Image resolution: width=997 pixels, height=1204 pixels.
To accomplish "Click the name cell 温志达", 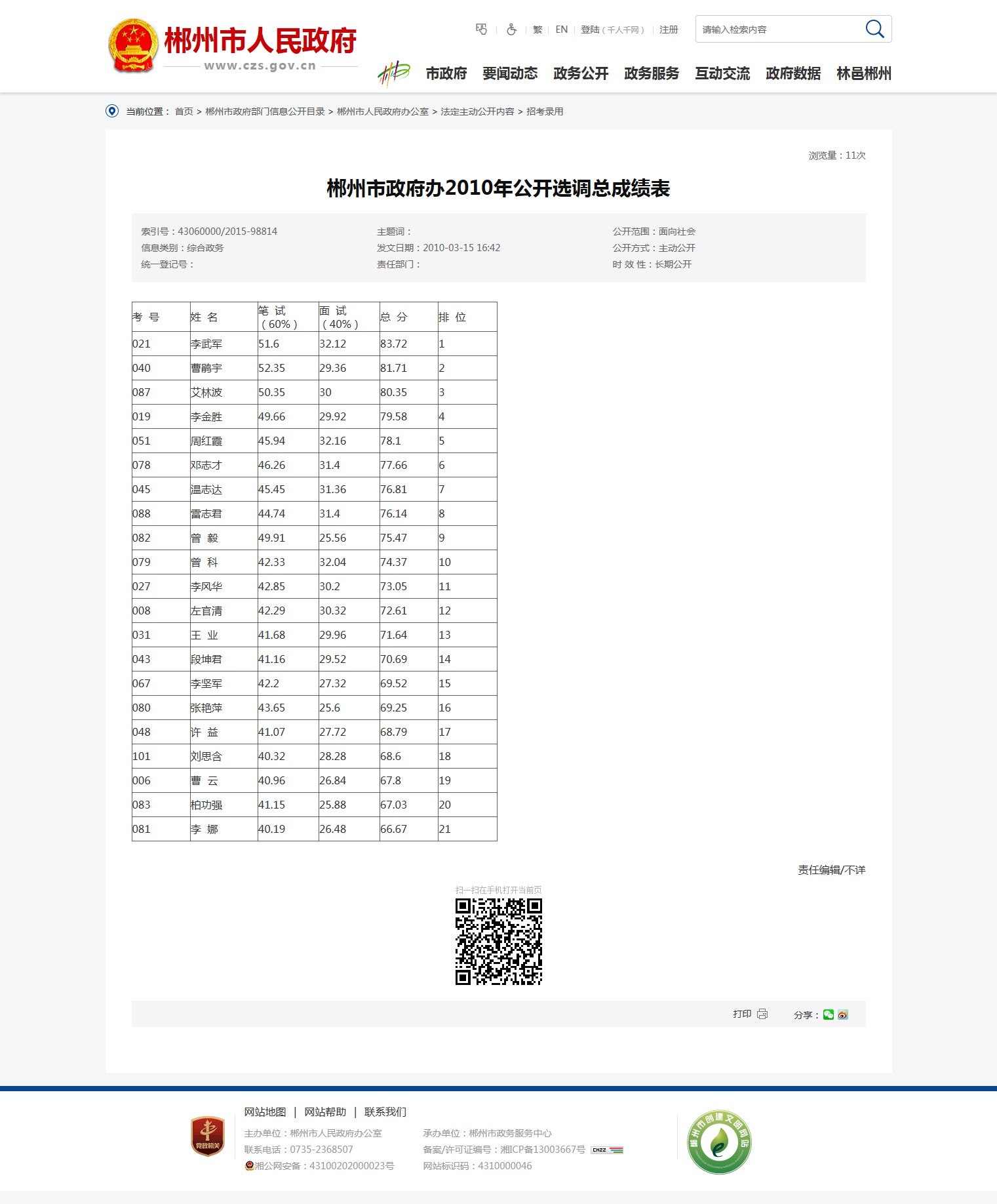I will click(206, 489).
